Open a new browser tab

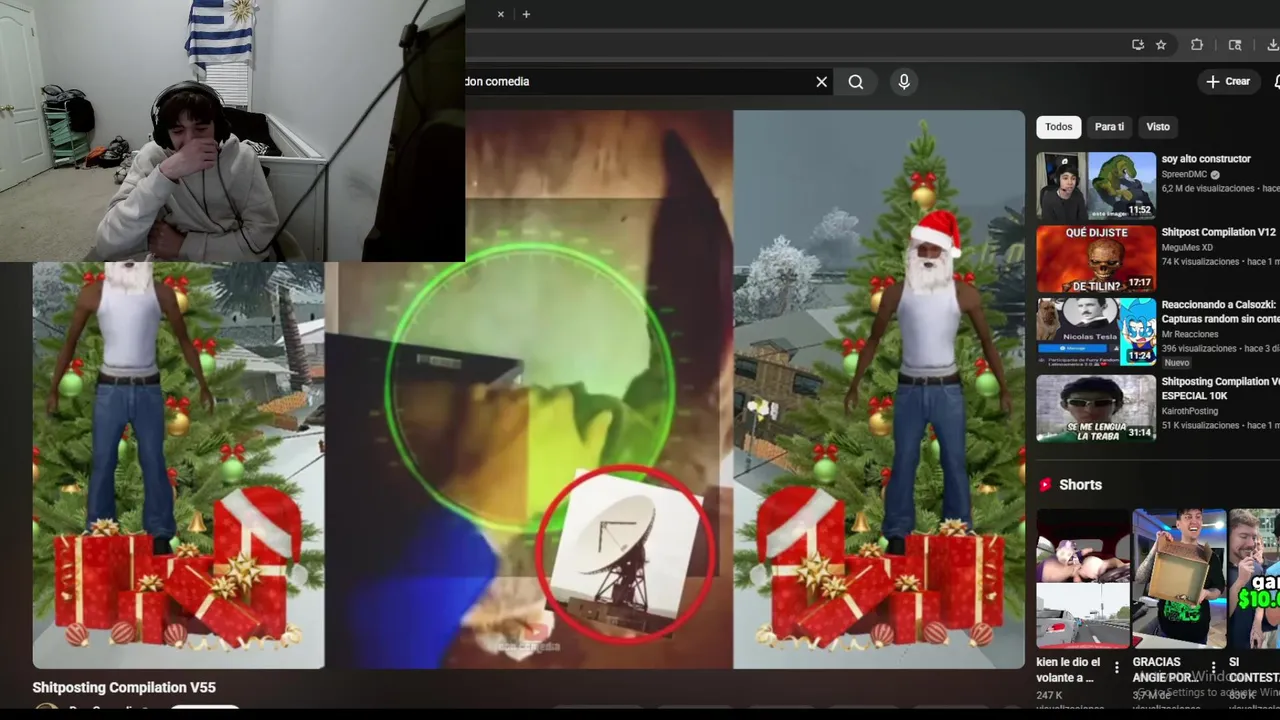526,14
